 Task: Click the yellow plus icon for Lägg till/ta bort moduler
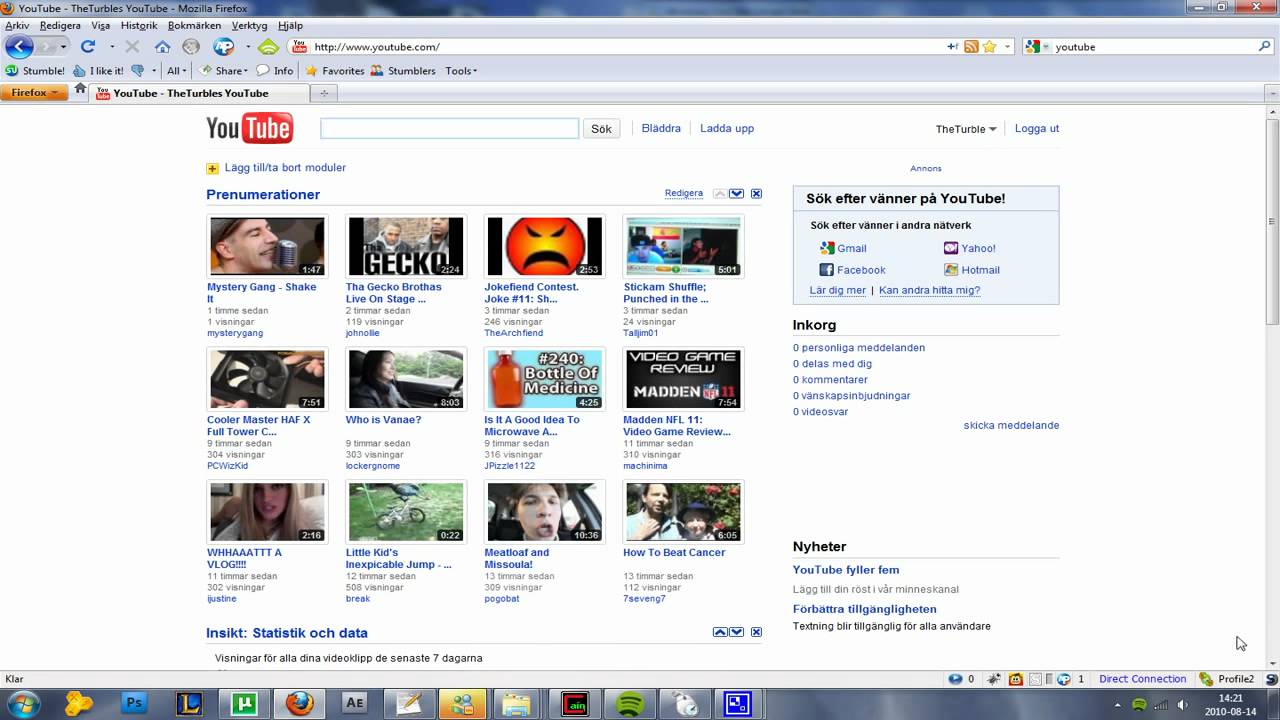click(212, 168)
